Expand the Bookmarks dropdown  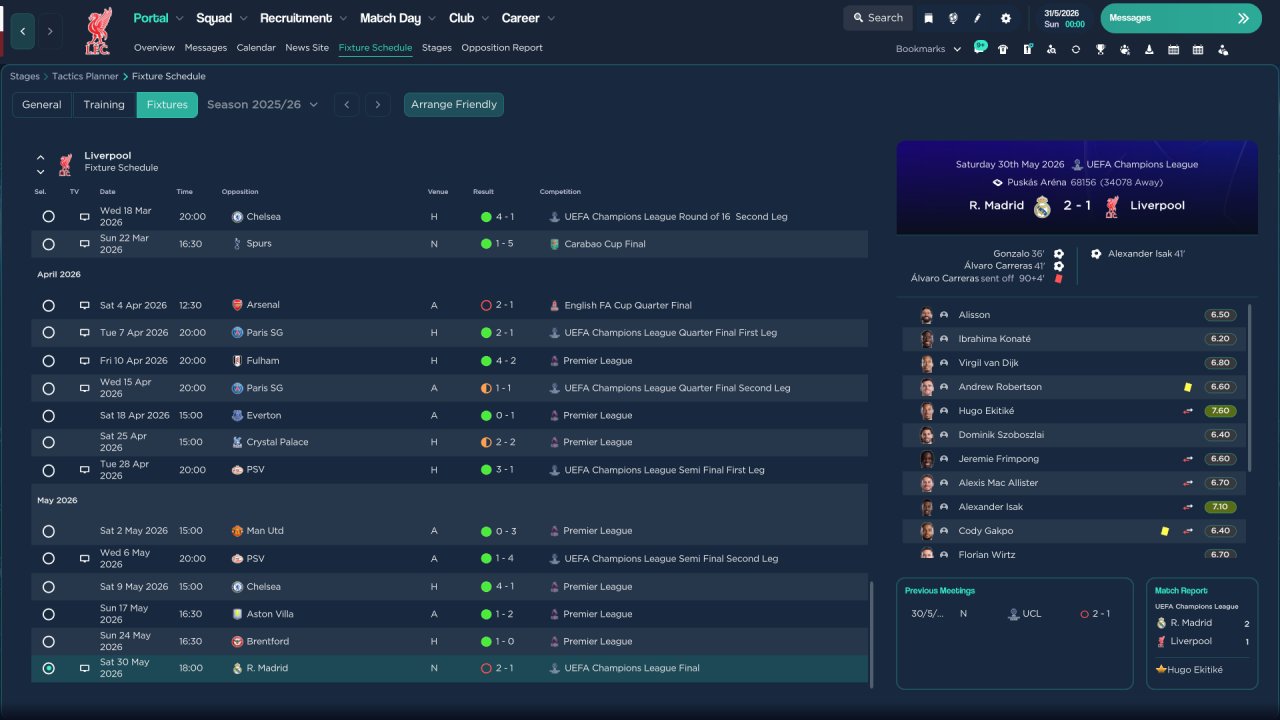coord(928,49)
